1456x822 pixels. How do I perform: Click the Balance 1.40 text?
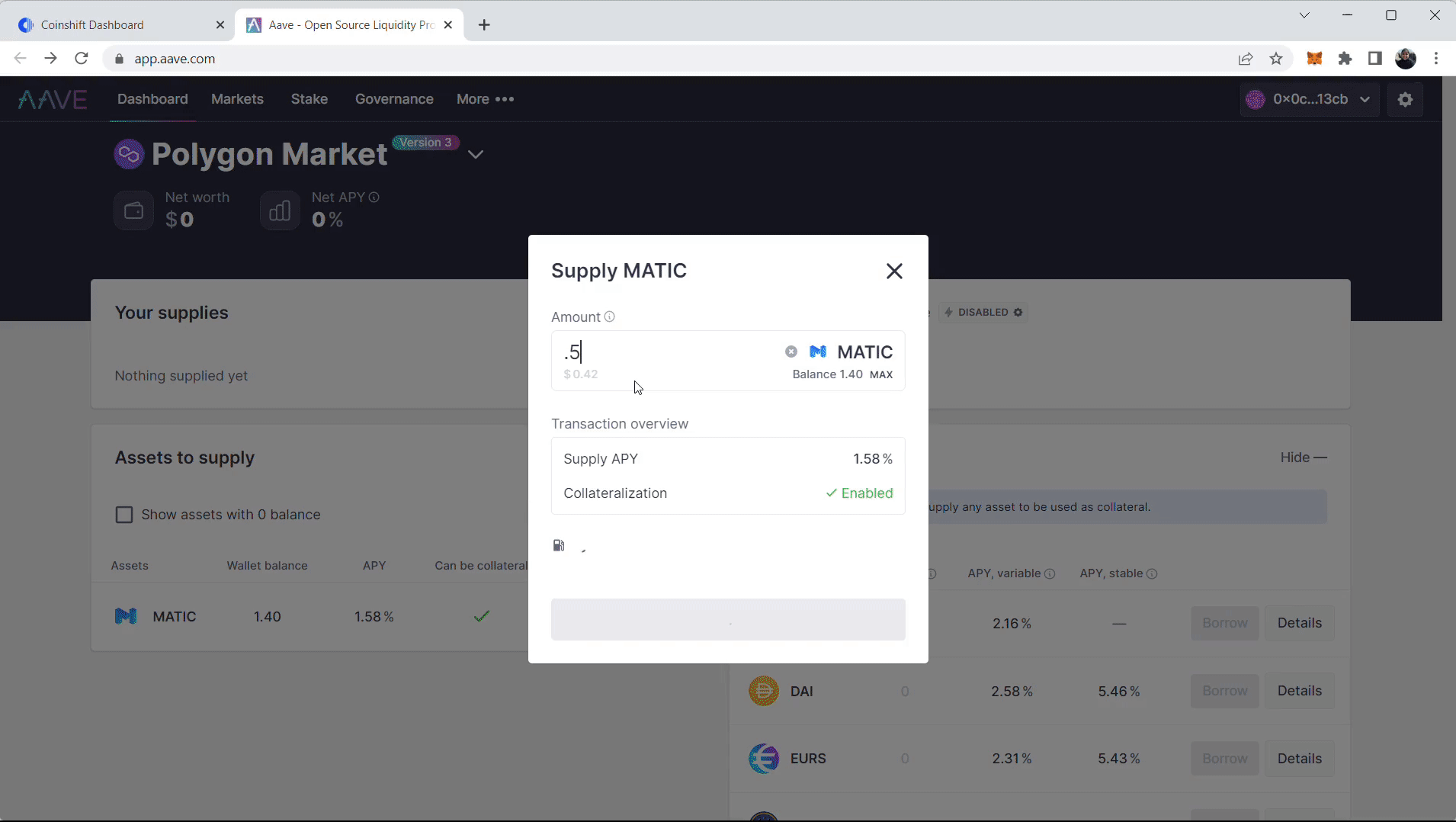[827, 374]
